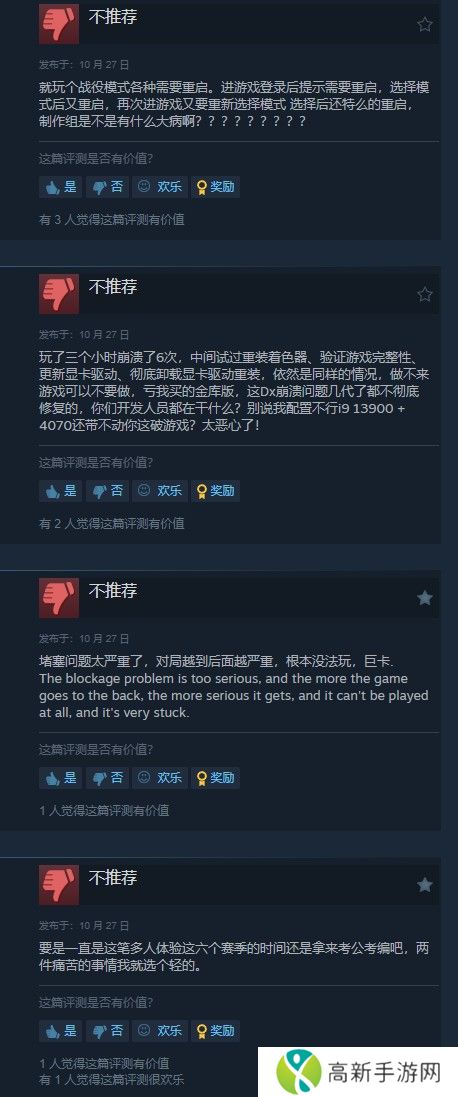The width and height of the screenshot is (458, 1097).
Task: Mark the blockage review as 欢乐
Action: pos(160,777)
